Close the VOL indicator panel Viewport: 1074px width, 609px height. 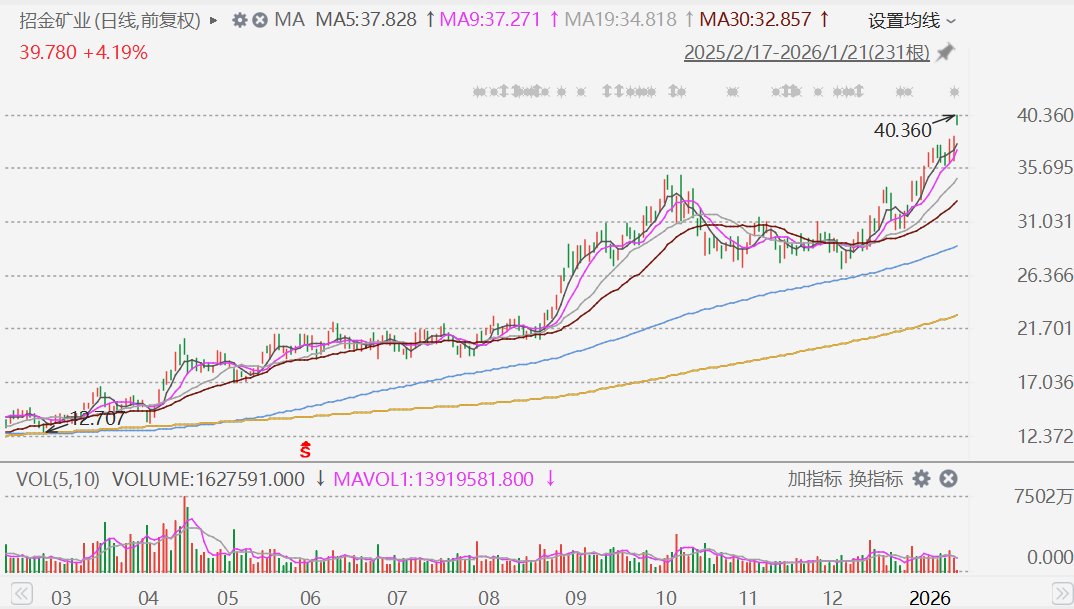(949, 479)
